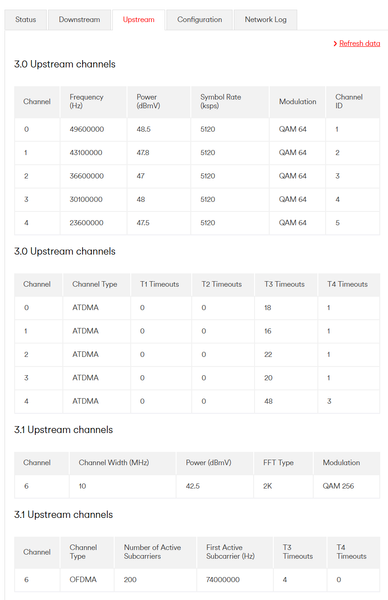Image resolution: width=388 pixels, height=600 pixels.
Task: Click the T3 Timeouts header in ATDMA table
Action: pyautogui.click(x=286, y=284)
